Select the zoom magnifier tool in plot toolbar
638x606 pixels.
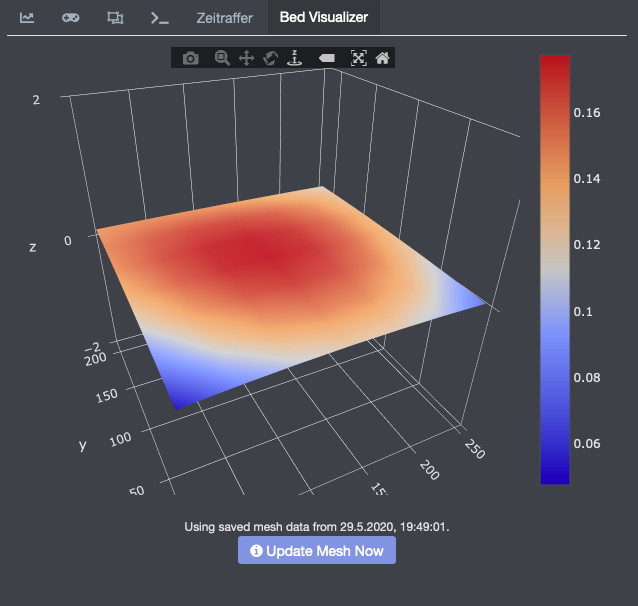coord(222,59)
